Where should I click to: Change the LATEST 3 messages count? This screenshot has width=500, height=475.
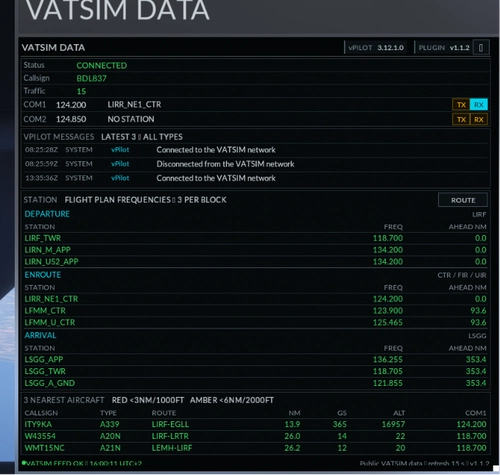pos(119,137)
